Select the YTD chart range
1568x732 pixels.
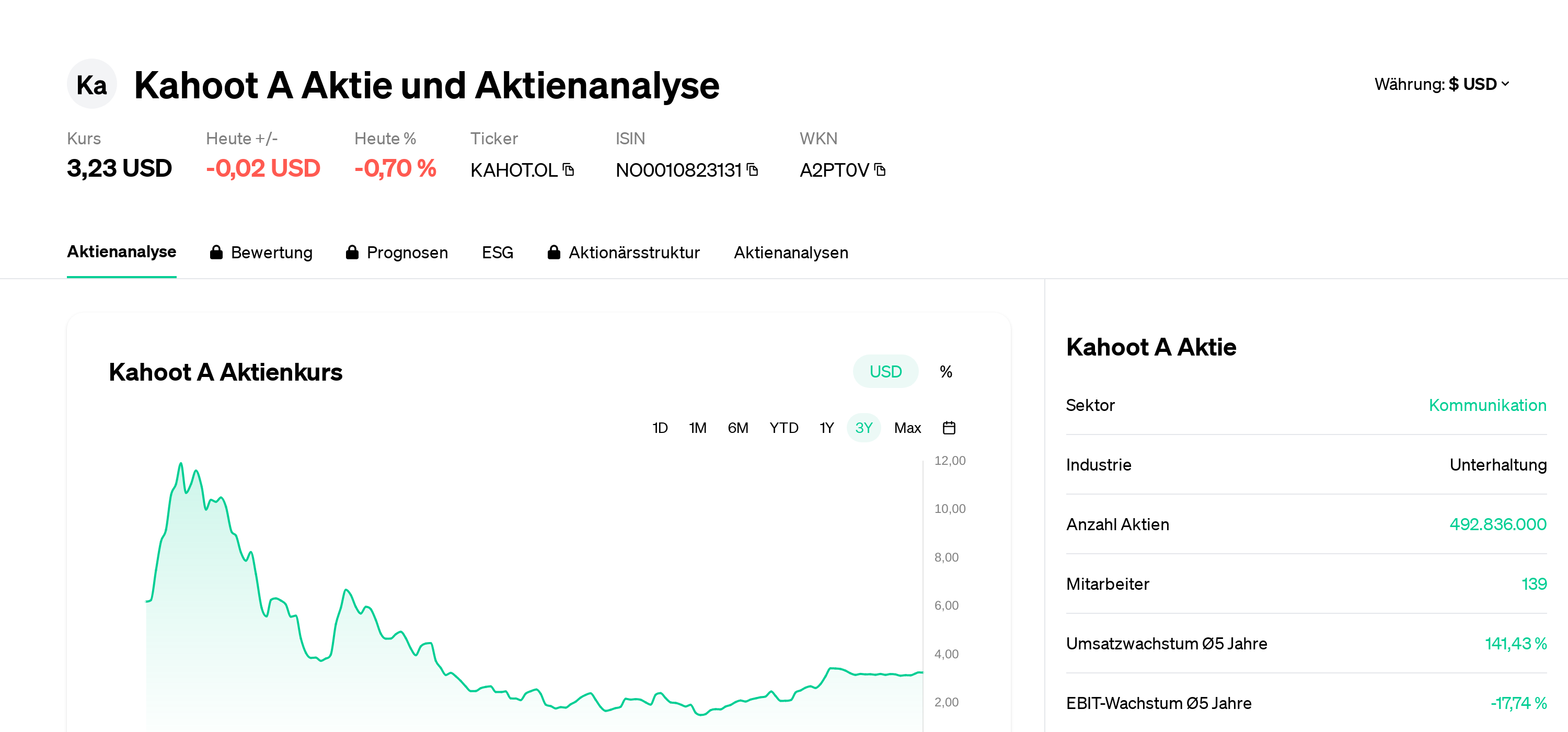point(783,428)
